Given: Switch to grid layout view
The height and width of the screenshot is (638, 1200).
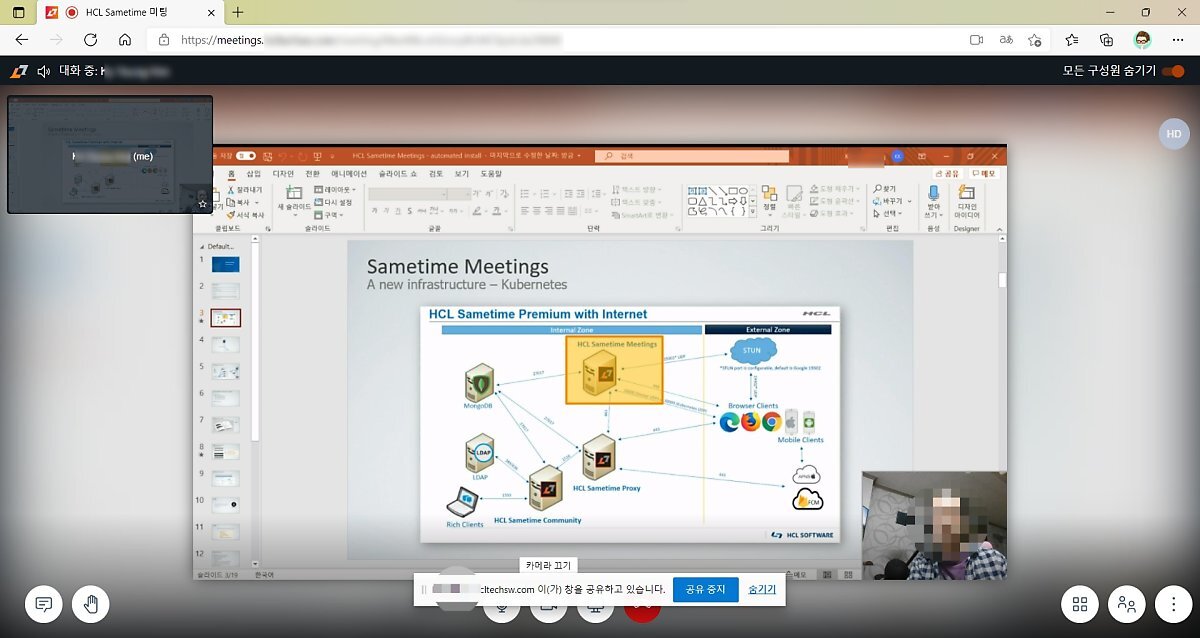Looking at the screenshot, I should 1080,604.
